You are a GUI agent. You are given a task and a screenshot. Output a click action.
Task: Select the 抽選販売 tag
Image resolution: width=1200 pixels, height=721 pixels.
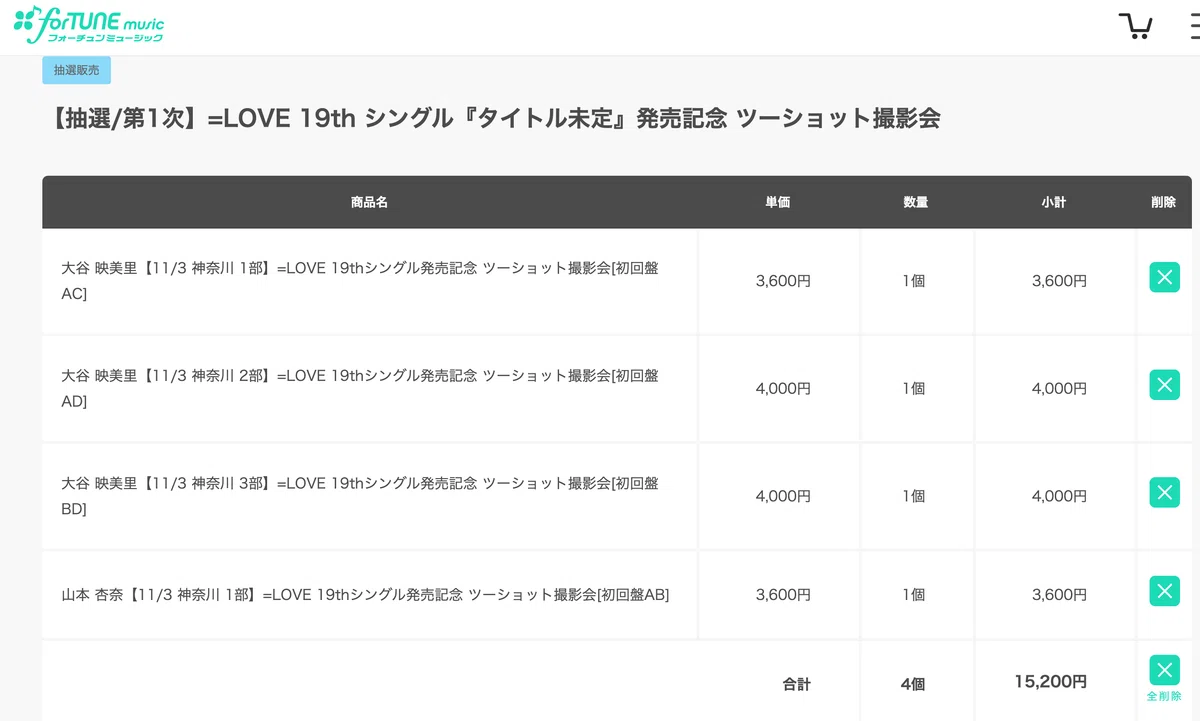click(x=76, y=70)
